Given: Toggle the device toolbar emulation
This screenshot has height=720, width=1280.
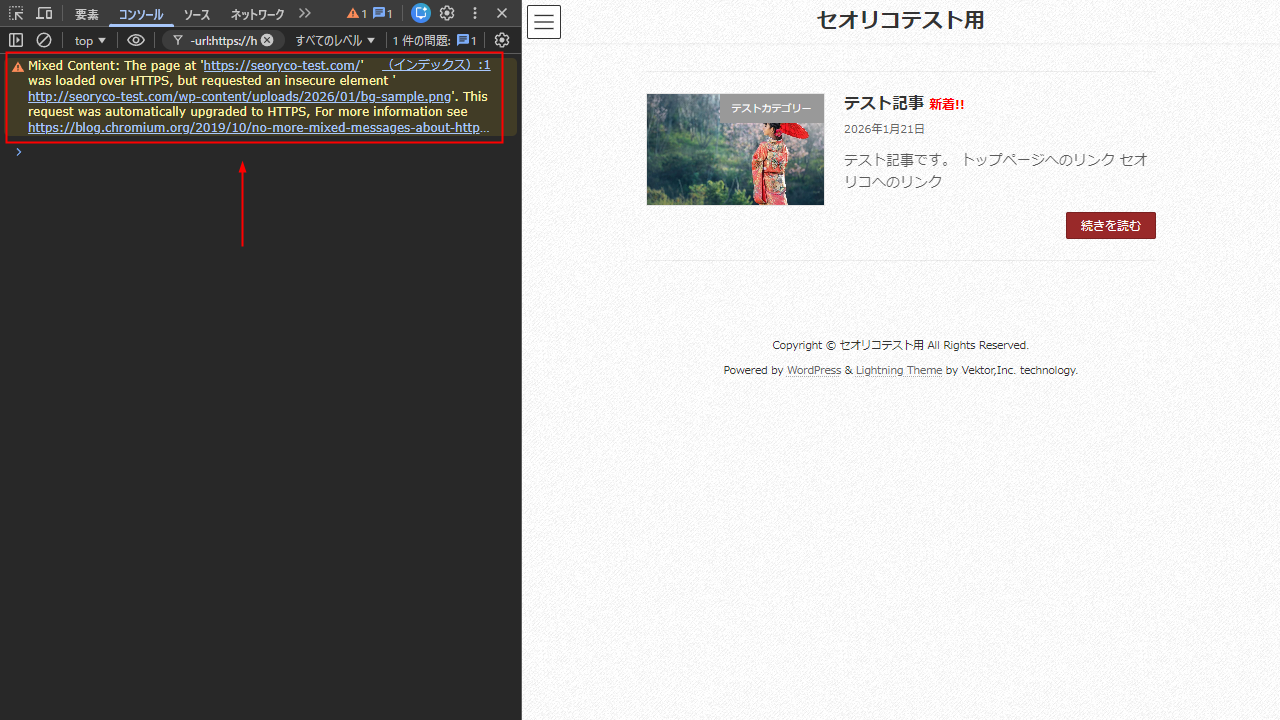Looking at the screenshot, I should point(44,14).
